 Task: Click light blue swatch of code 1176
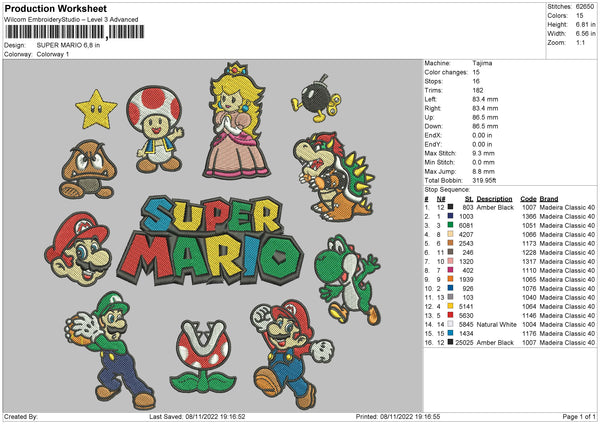tap(450, 333)
